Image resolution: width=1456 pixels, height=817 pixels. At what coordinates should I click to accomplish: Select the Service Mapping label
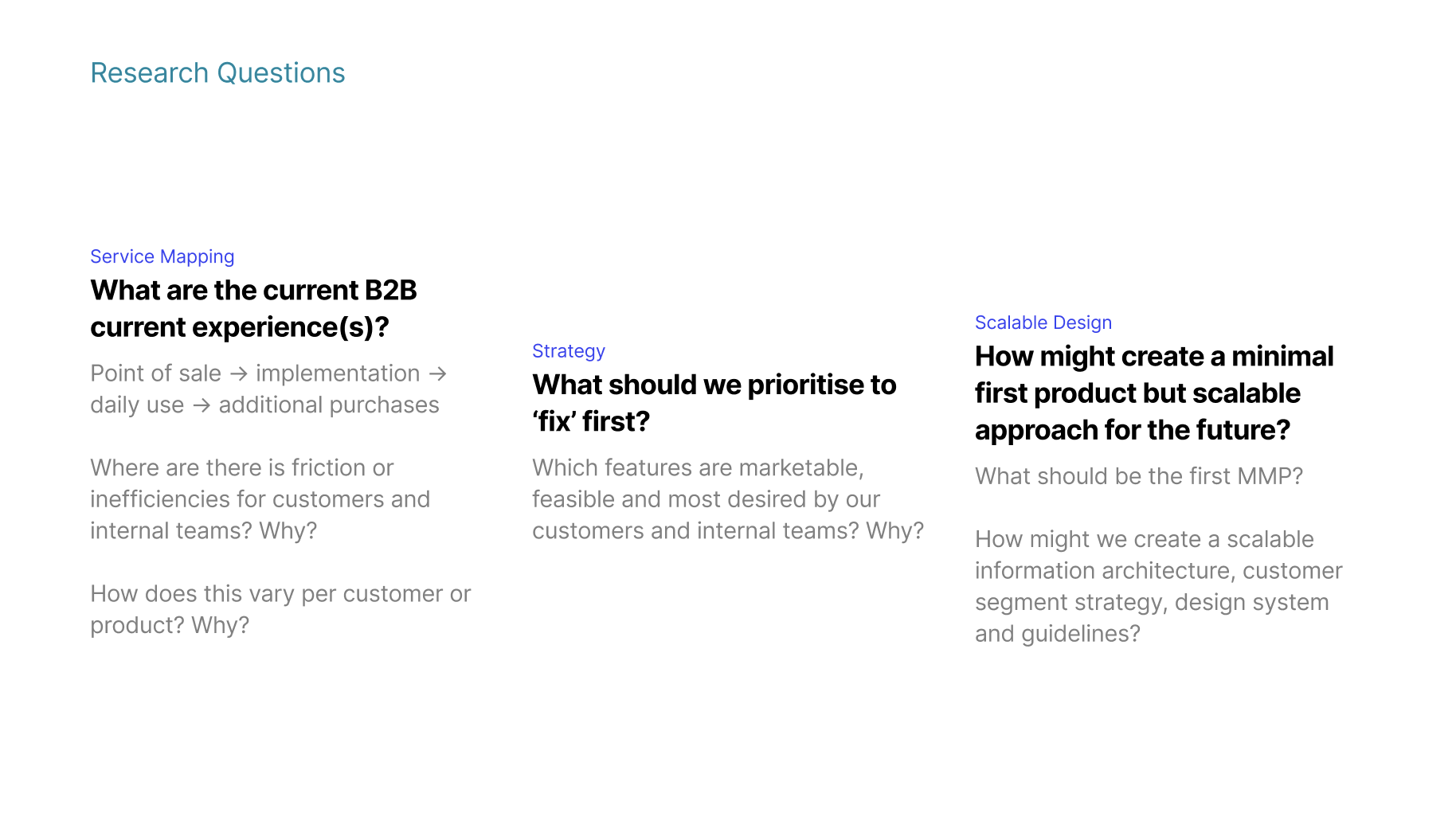[162, 257]
